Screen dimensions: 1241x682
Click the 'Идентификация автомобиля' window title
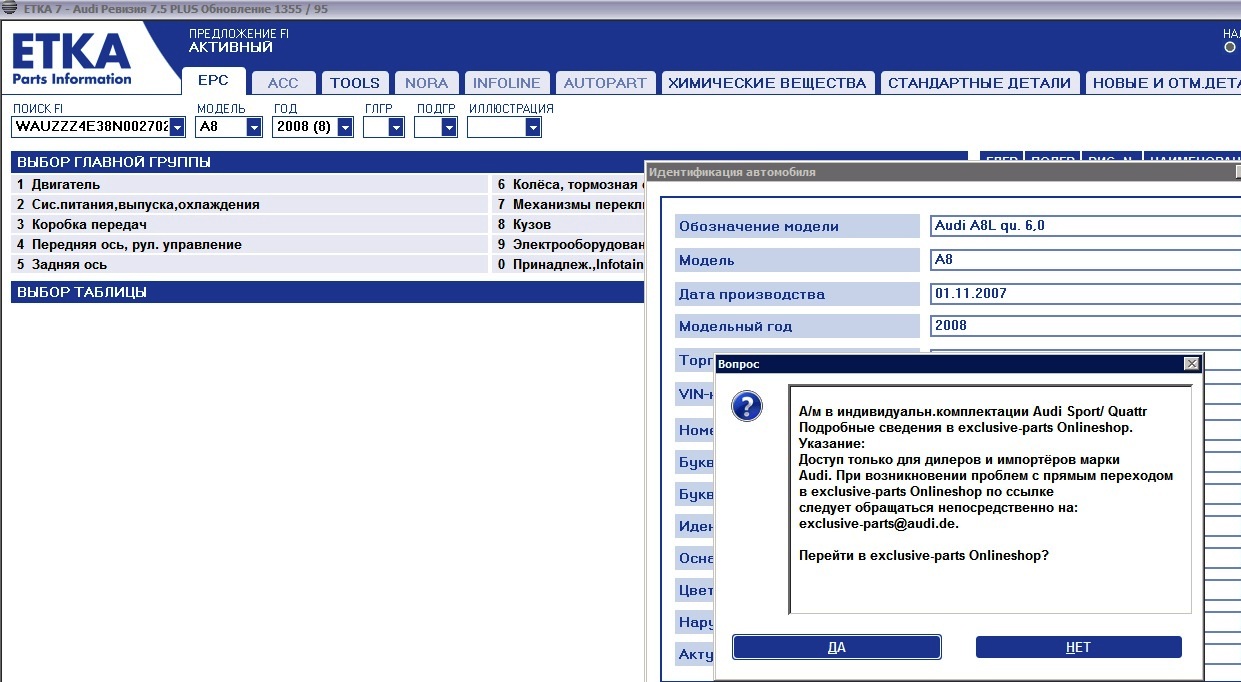[732, 172]
